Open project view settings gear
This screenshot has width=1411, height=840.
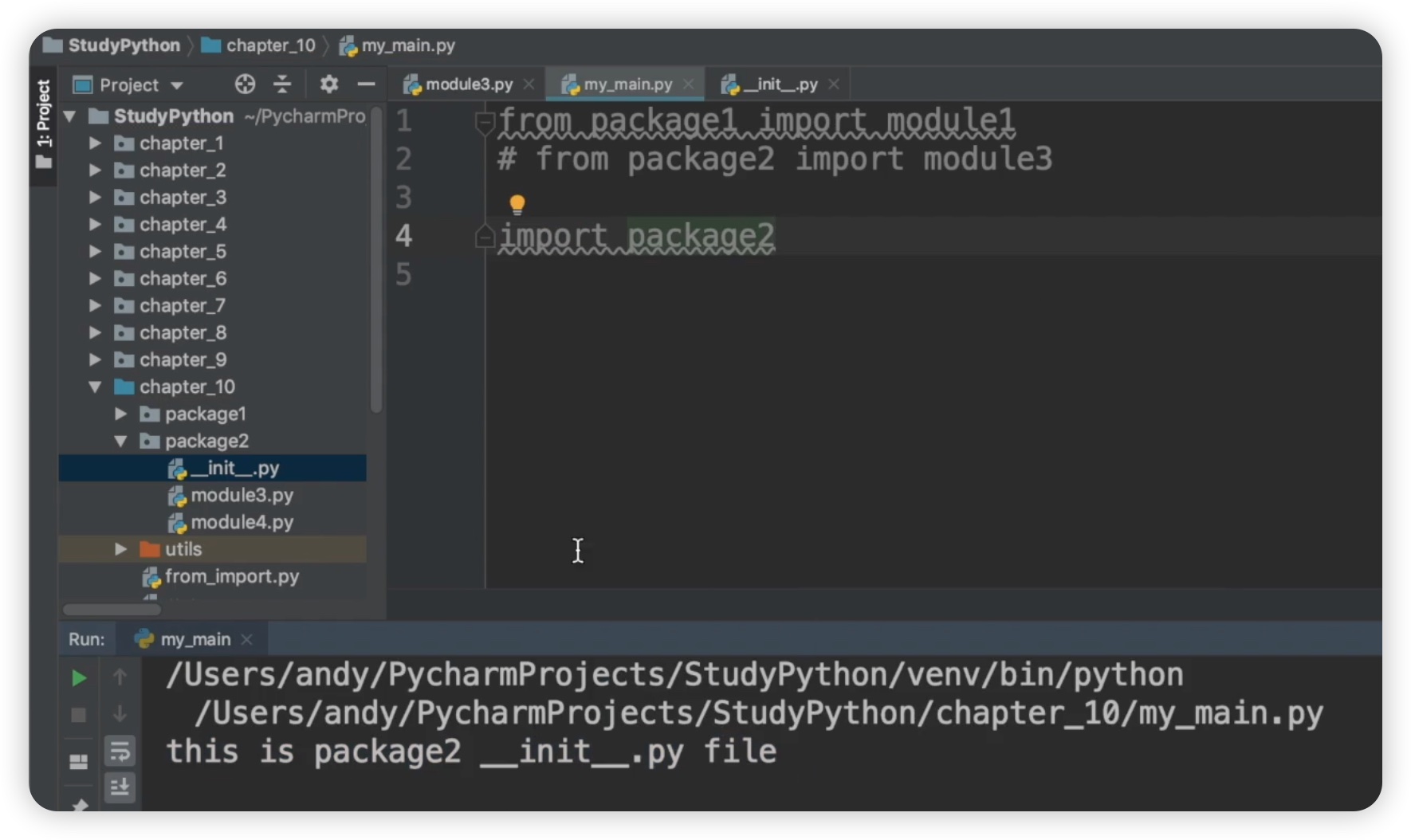click(328, 84)
